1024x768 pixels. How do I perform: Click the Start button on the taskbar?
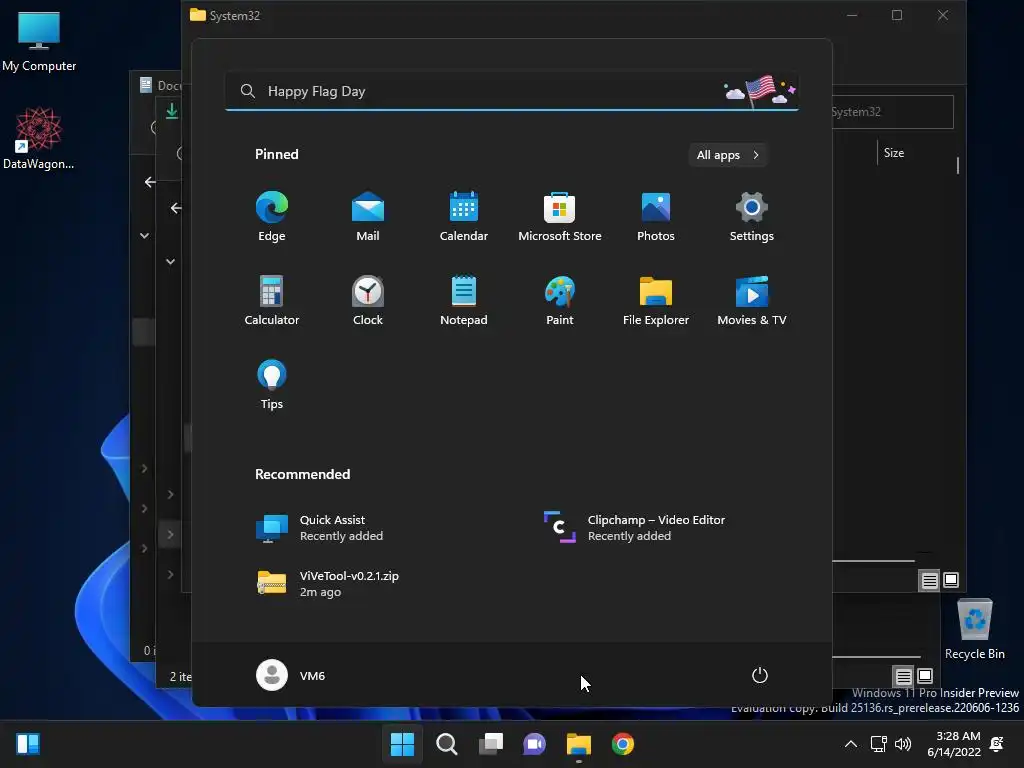click(x=402, y=744)
